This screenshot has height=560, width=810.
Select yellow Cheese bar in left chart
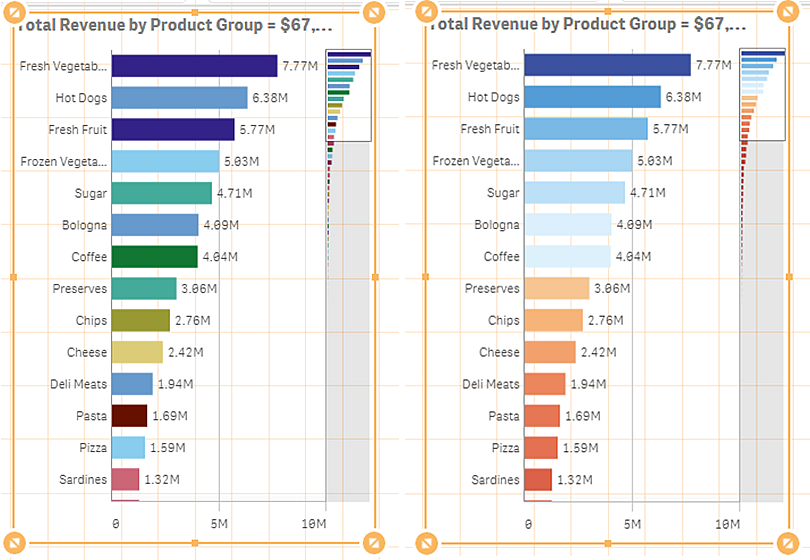137,352
